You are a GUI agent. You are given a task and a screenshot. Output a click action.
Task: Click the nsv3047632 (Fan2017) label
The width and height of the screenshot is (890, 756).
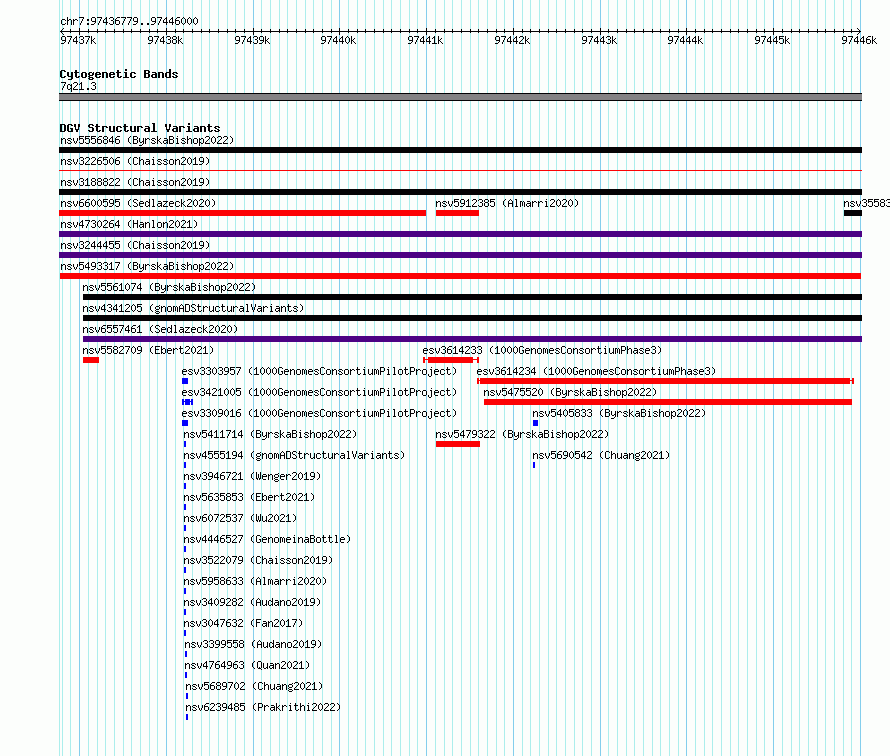[244, 623]
